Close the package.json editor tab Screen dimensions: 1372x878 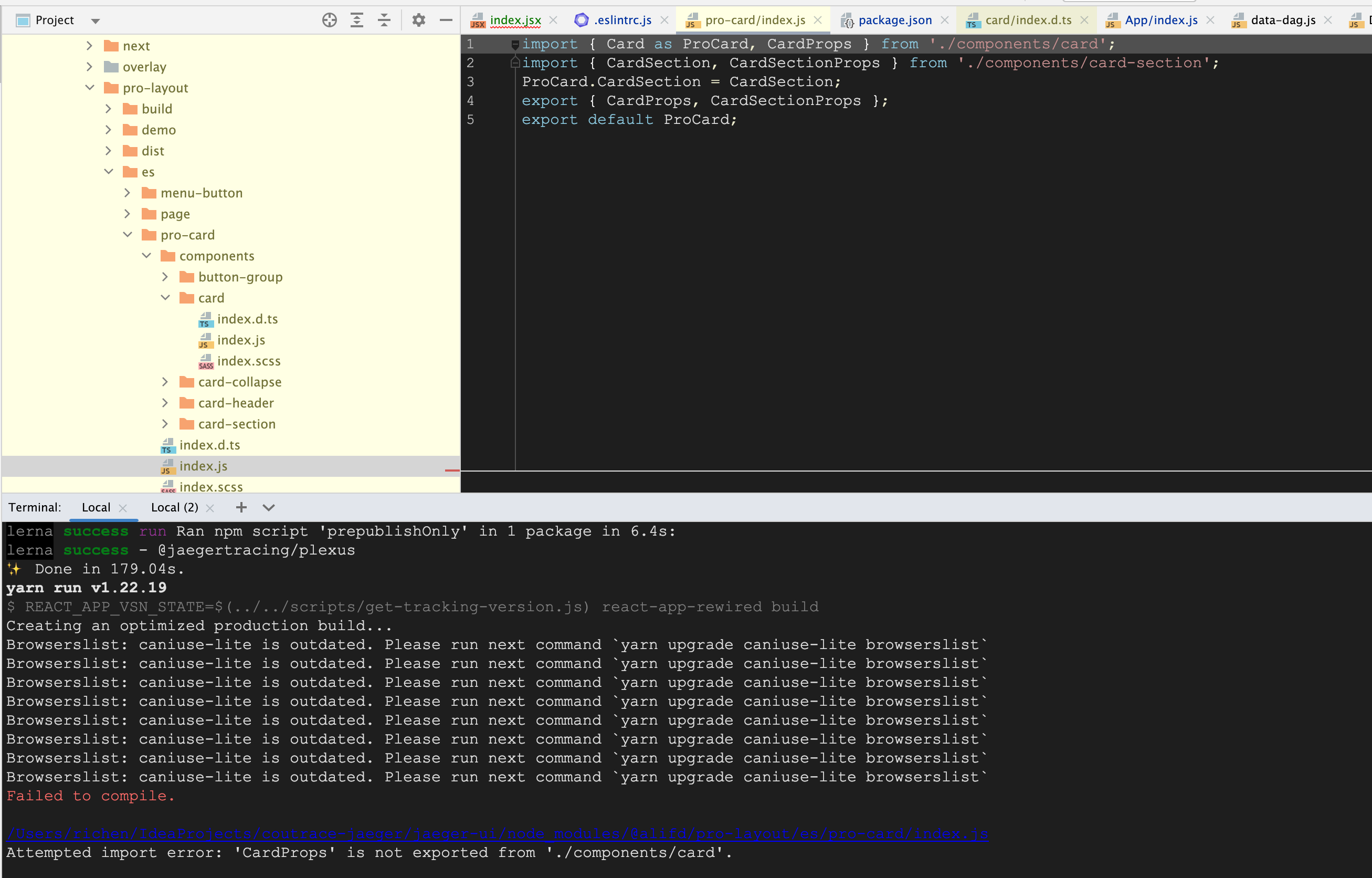click(945, 20)
